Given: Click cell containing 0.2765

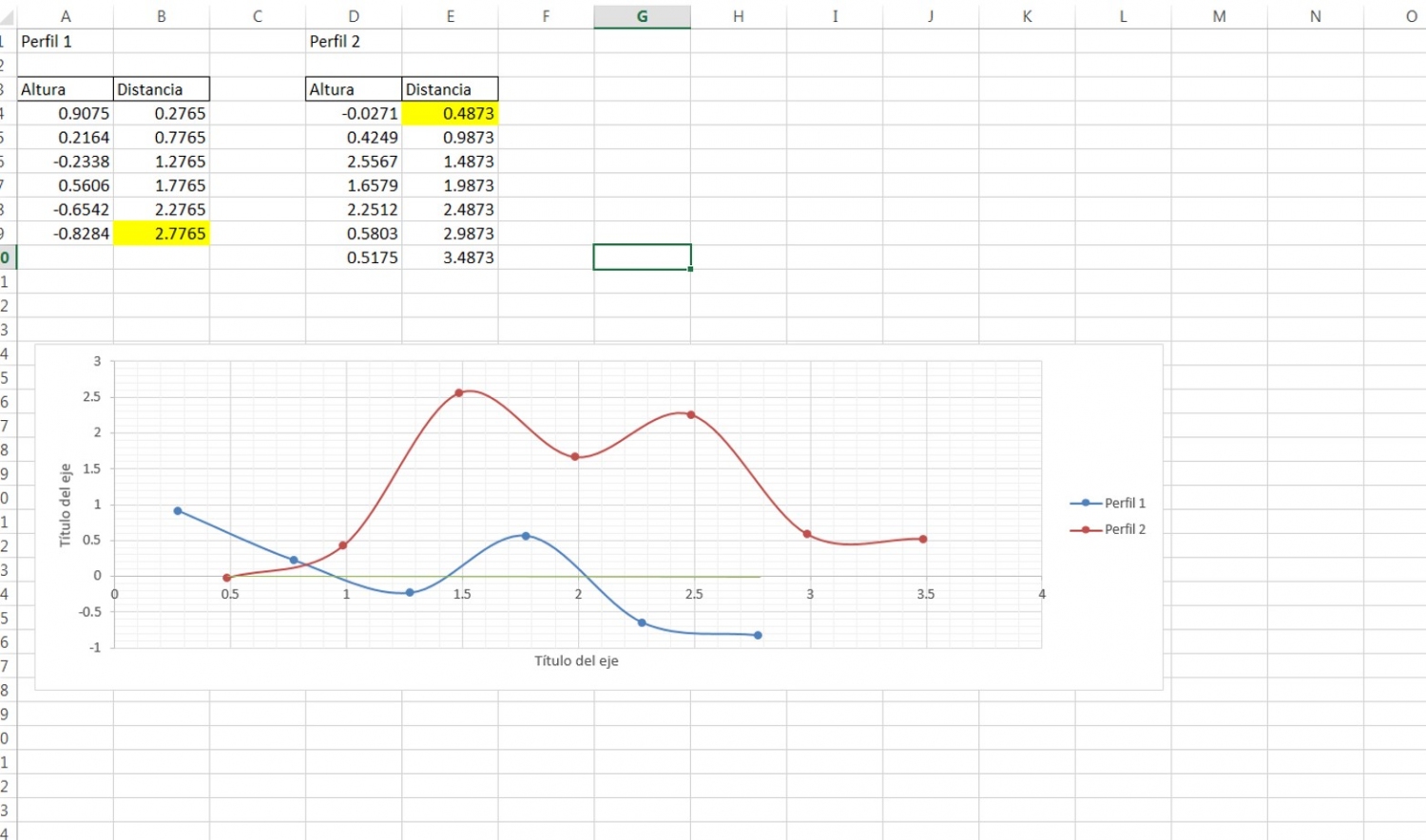Looking at the screenshot, I should pos(162,113).
